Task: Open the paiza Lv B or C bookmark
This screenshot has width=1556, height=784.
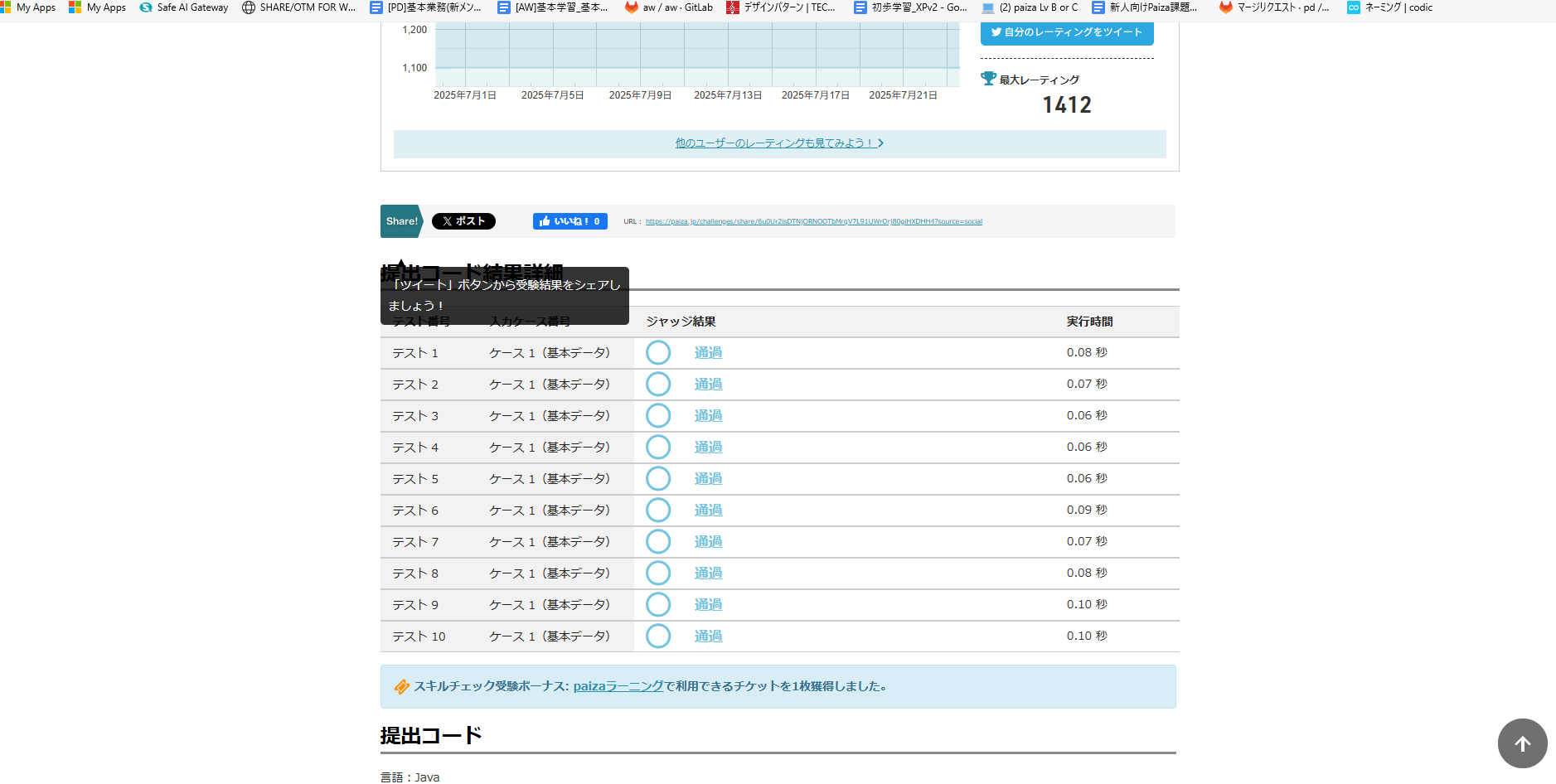Action: pos(1030,7)
